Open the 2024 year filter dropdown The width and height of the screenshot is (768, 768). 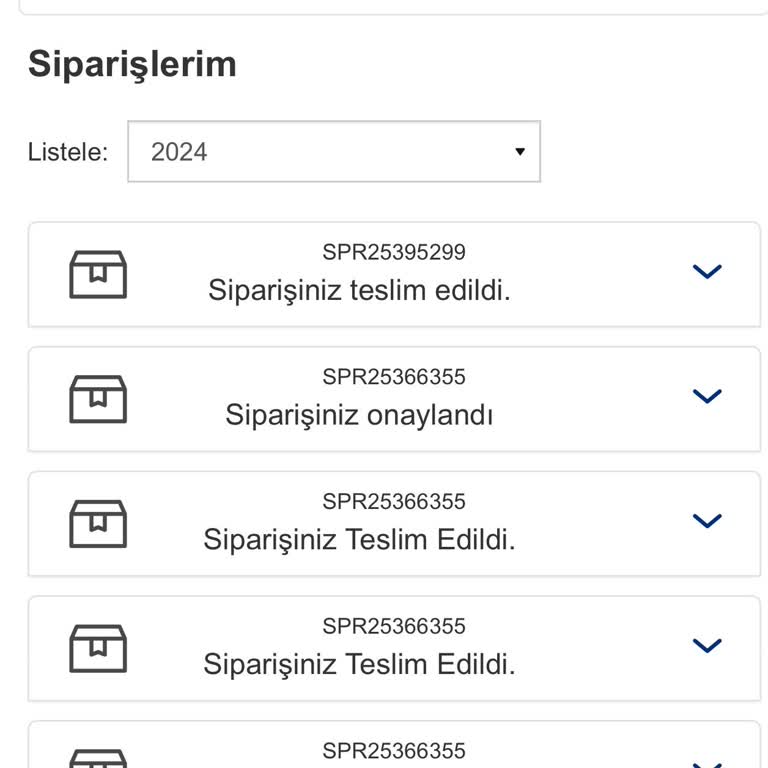(334, 152)
